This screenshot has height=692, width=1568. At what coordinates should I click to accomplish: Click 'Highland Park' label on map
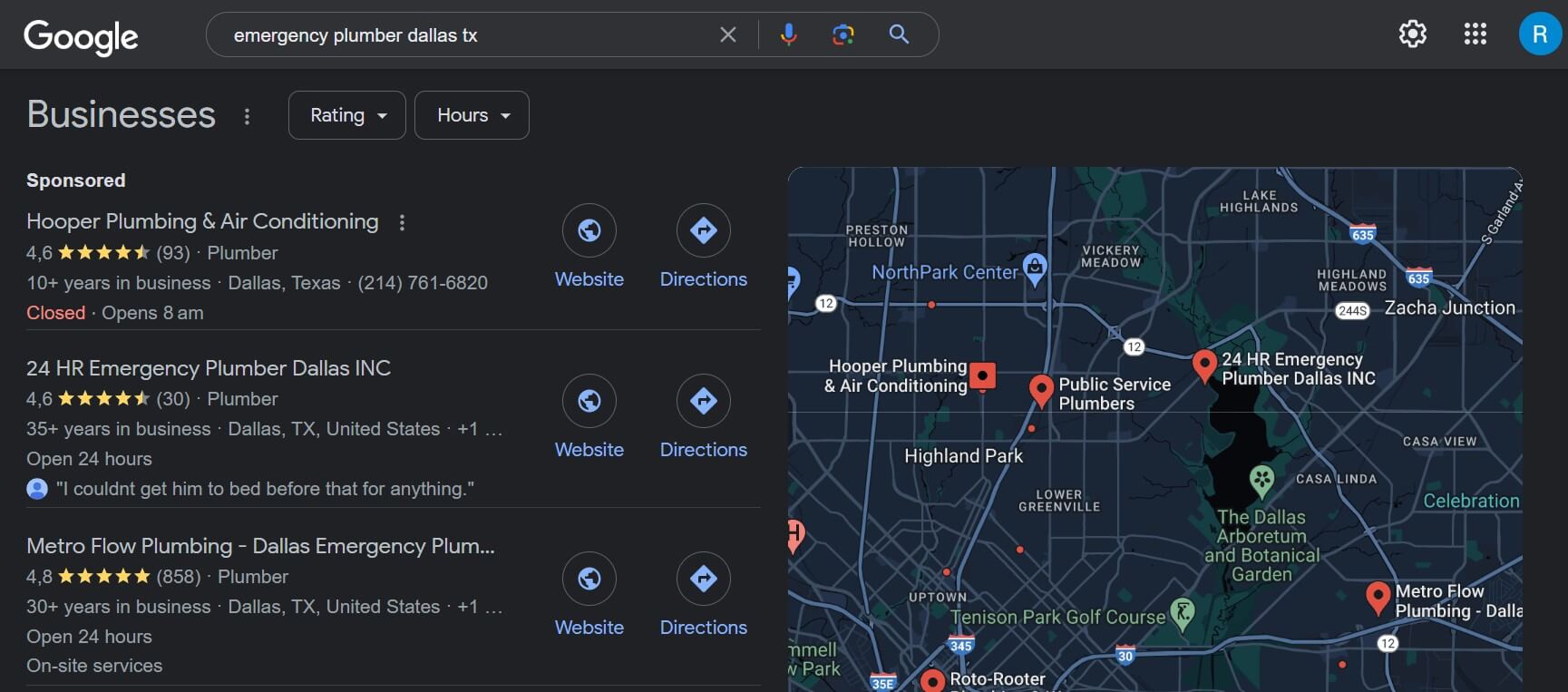tap(963, 456)
